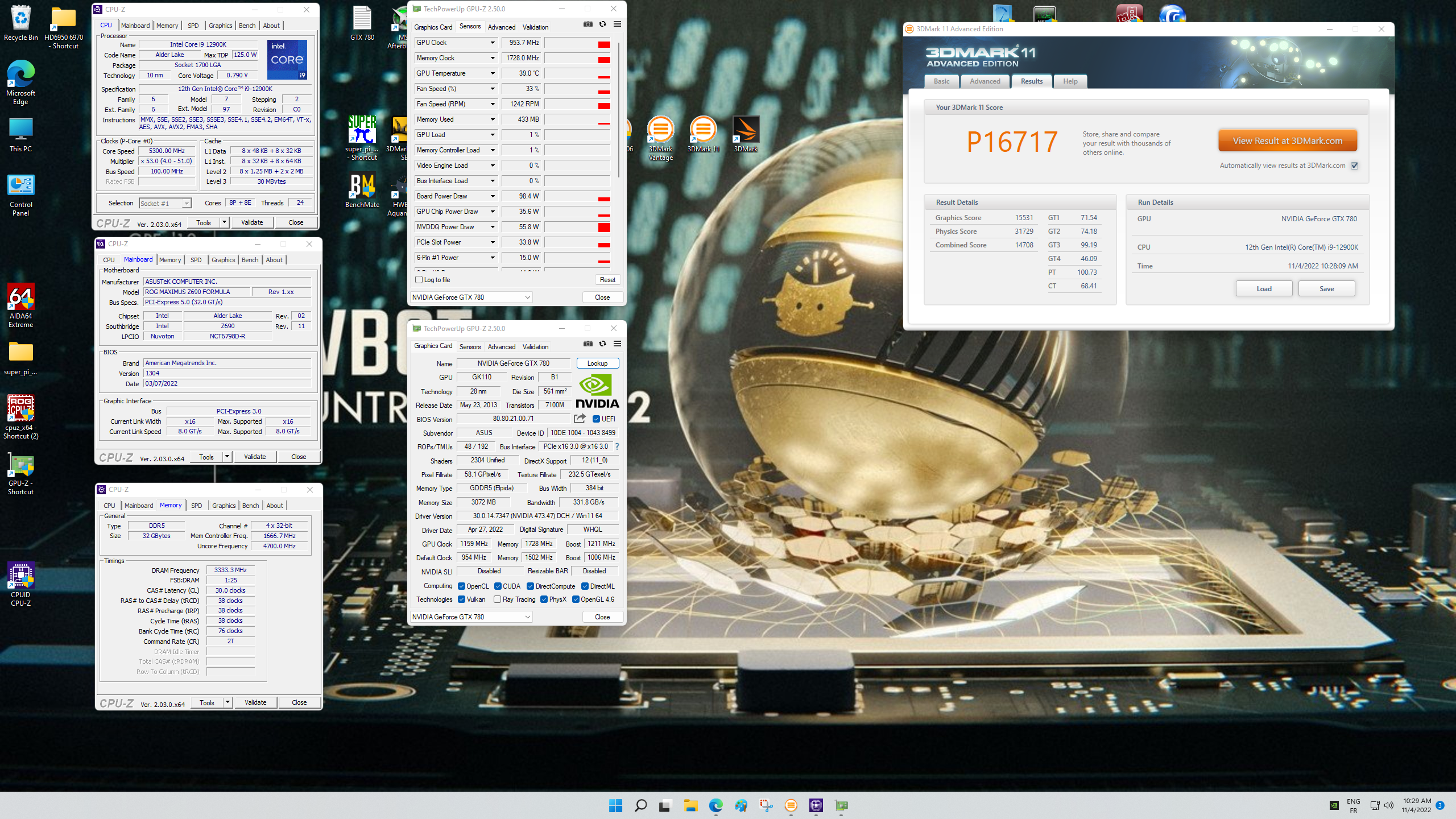Switch to Bench tab in top CPU-Z window
Screen dimensions: 1456x819
pos(247,26)
